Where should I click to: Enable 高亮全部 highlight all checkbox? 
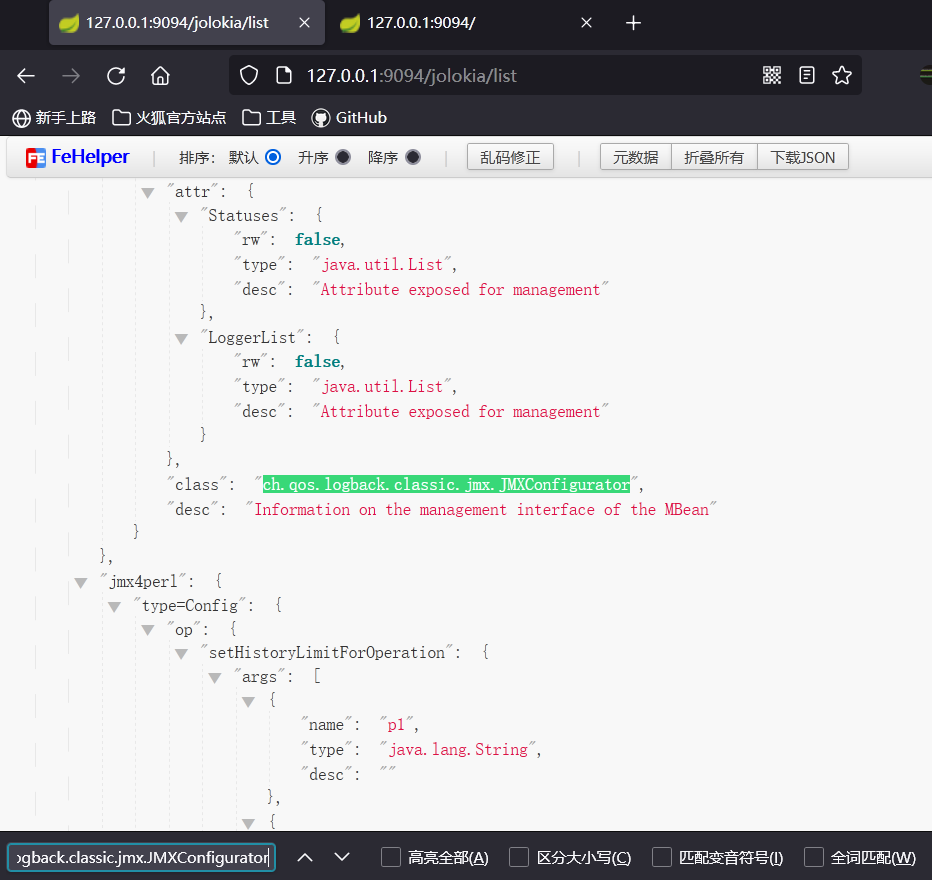(x=391, y=857)
